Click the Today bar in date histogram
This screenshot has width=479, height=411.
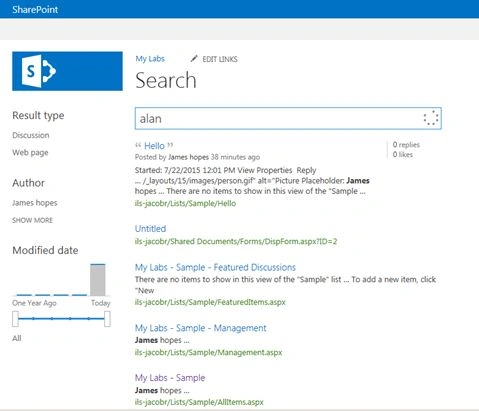[98, 280]
